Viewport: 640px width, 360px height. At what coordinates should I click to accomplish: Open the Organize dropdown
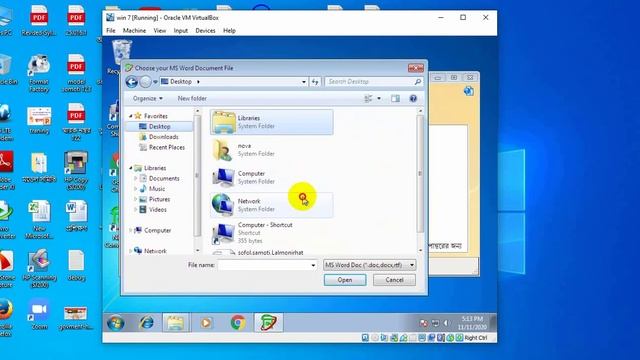pos(147,98)
